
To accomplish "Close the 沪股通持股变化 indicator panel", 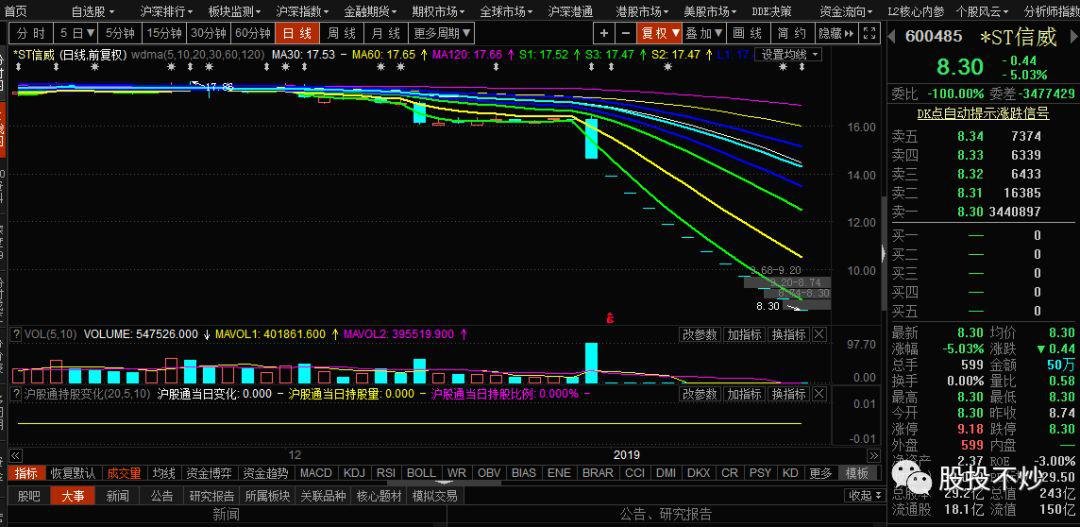I will tap(819, 393).
